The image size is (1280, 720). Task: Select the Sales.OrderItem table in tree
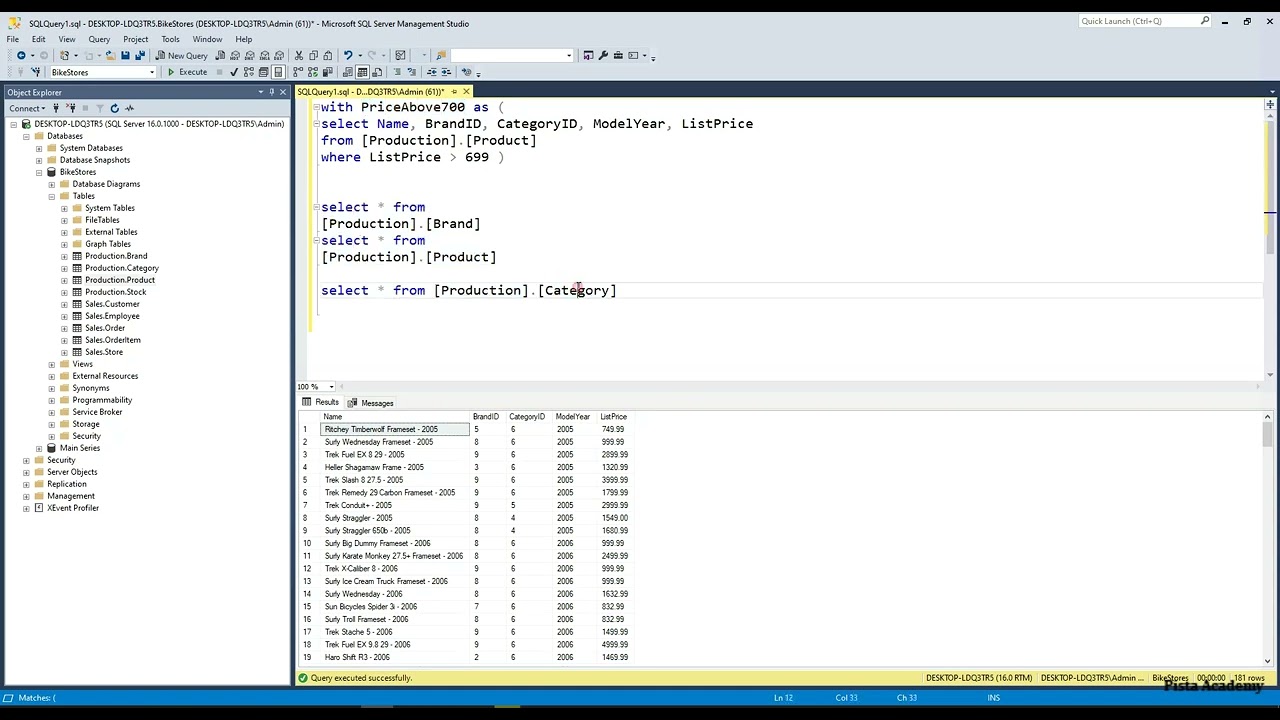point(113,340)
